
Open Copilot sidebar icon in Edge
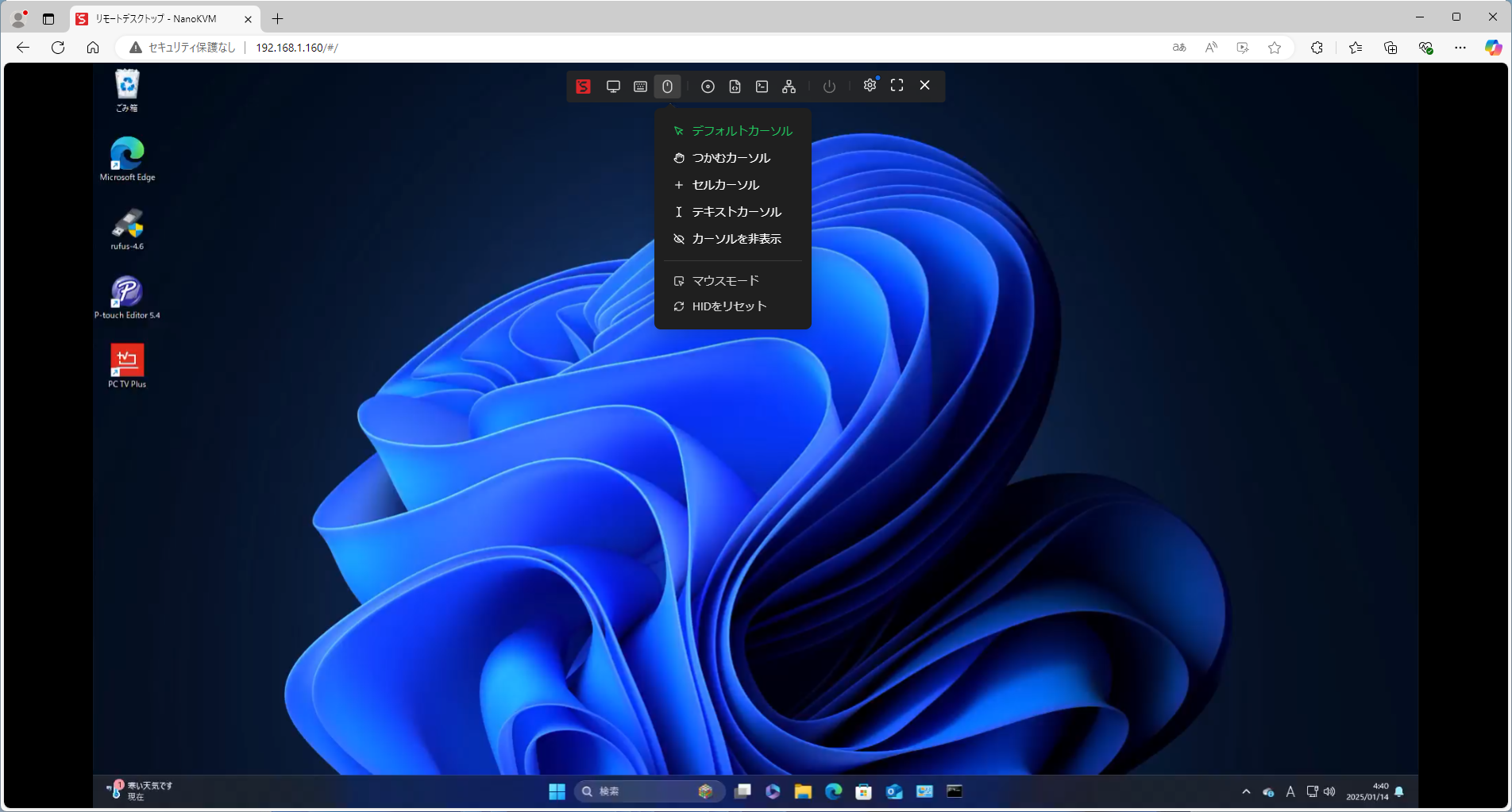click(x=1493, y=48)
